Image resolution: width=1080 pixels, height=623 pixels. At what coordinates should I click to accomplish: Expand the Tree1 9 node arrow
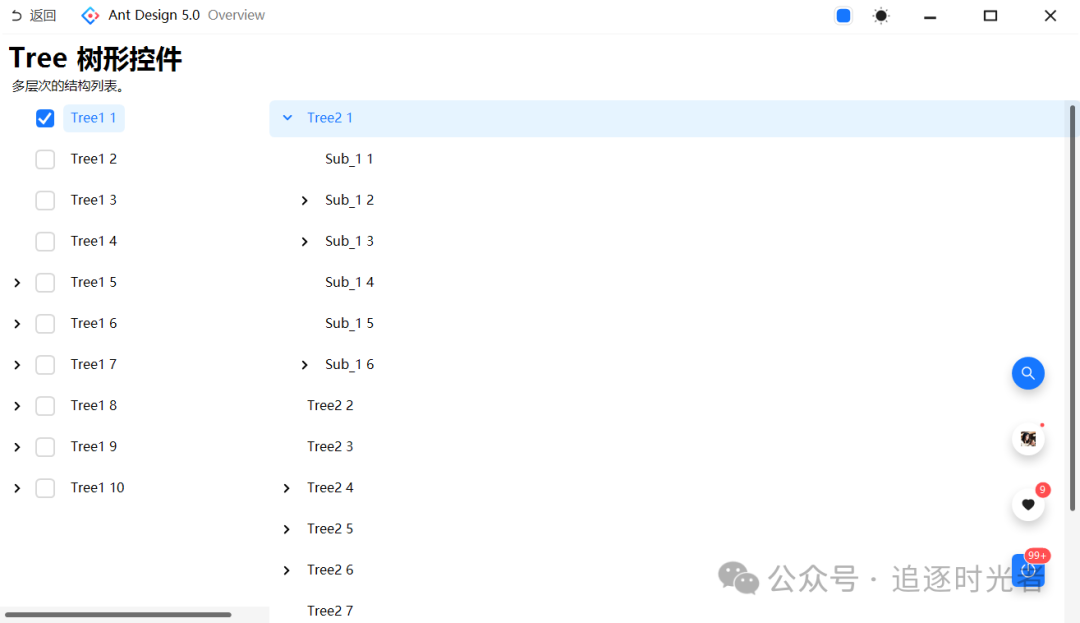click(17, 447)
